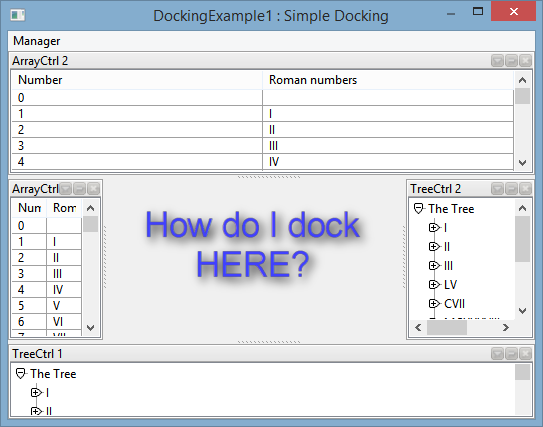Click the Rom column header in small ArrayCtrl
Image resolution: width=543 pixels, height=427 pixels.
(64, 208)
